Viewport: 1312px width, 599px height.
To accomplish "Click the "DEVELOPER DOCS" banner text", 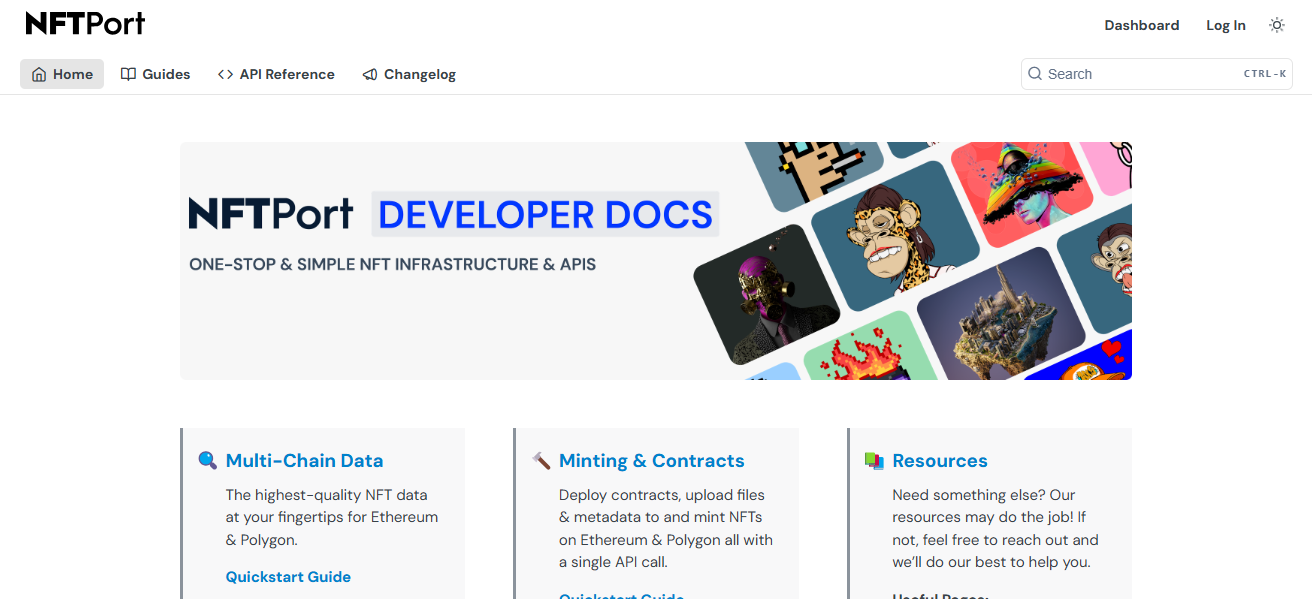I will pyautogui.click(x=545, y=215).
